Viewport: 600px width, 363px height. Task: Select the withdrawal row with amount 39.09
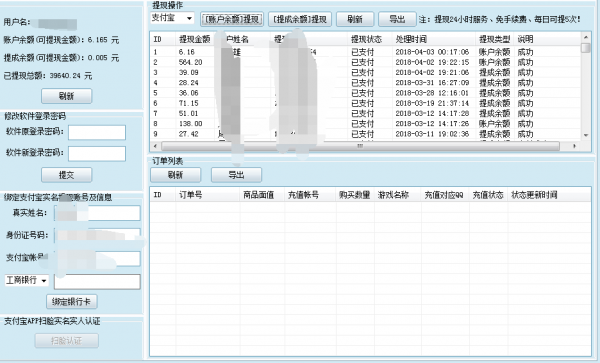pos(365,73)
